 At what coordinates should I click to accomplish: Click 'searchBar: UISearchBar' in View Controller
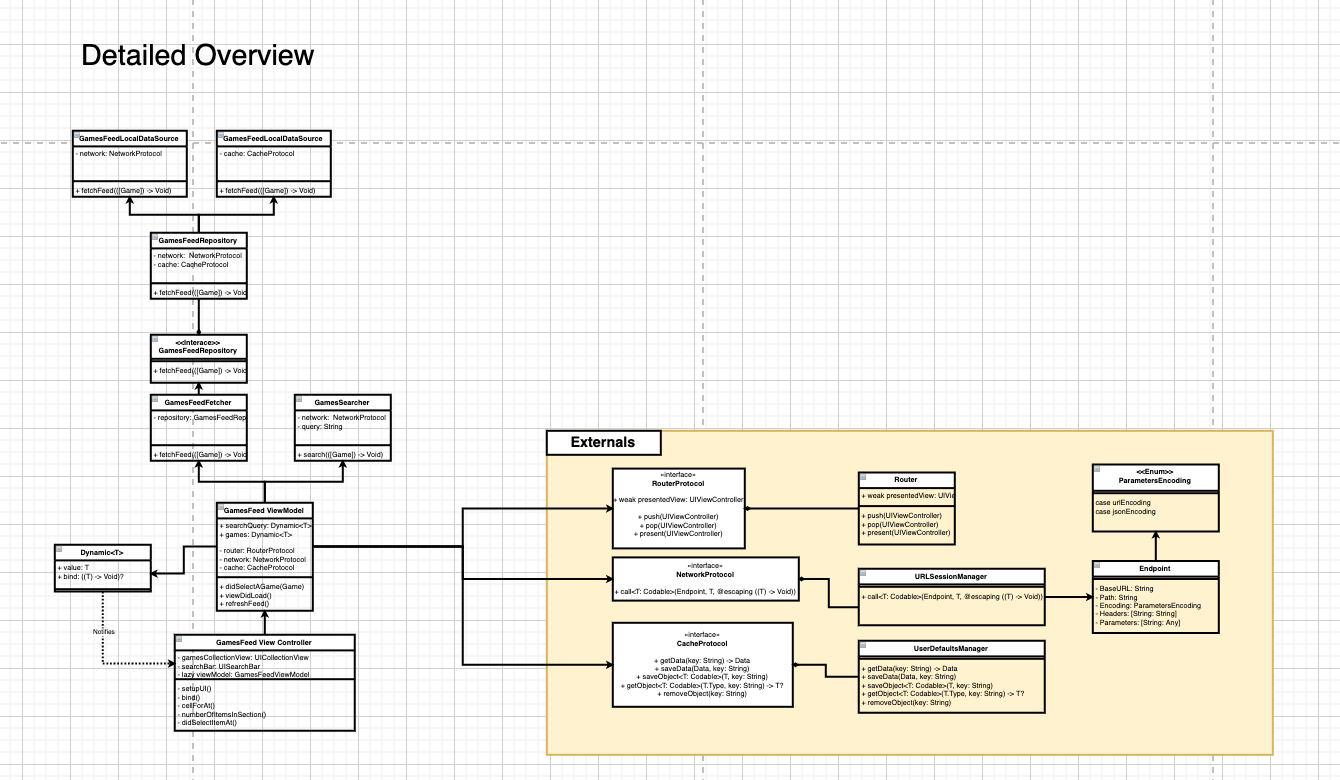point(218,666)
